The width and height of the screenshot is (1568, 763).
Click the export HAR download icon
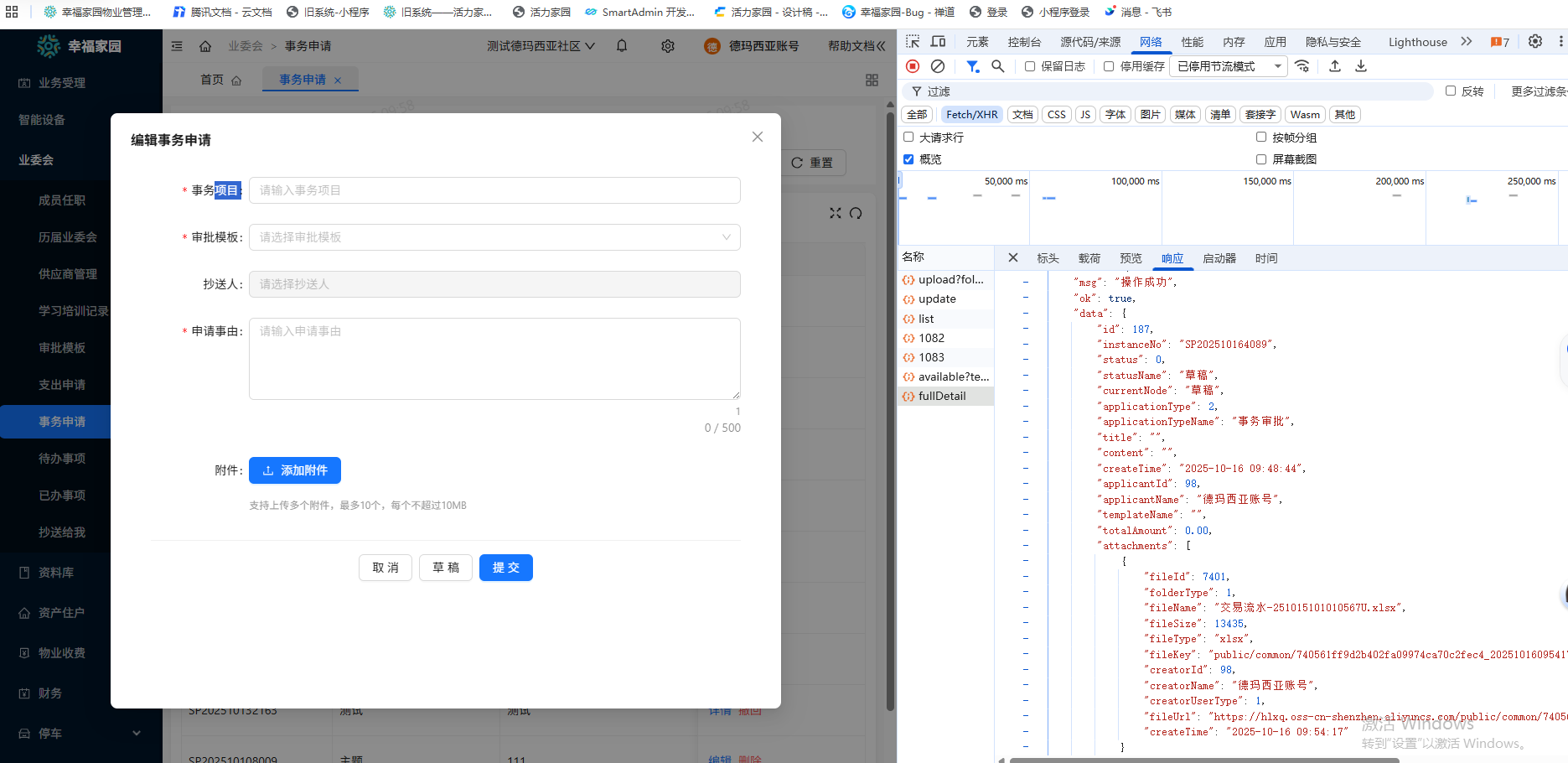pyautogui.click(x=1361, y=66)
